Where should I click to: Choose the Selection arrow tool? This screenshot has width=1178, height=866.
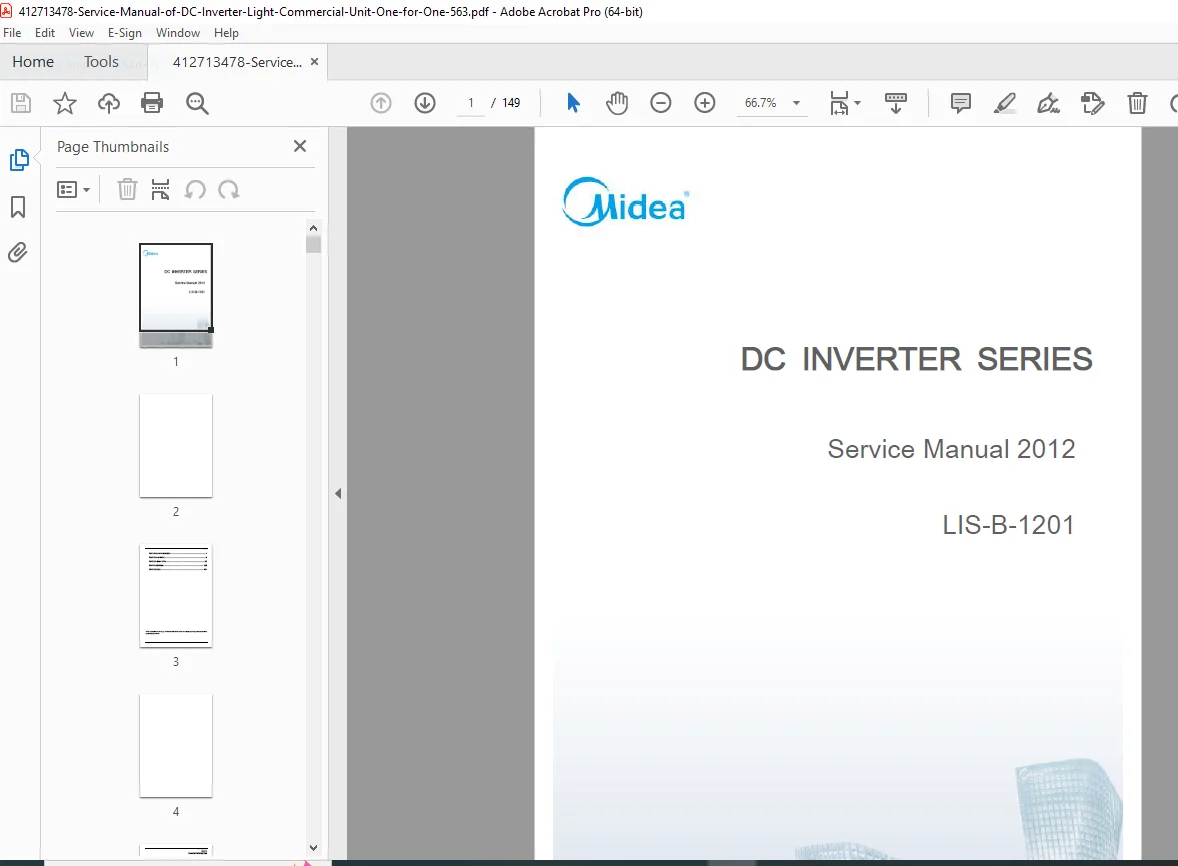pyautogui.click(x=573, y=103)
